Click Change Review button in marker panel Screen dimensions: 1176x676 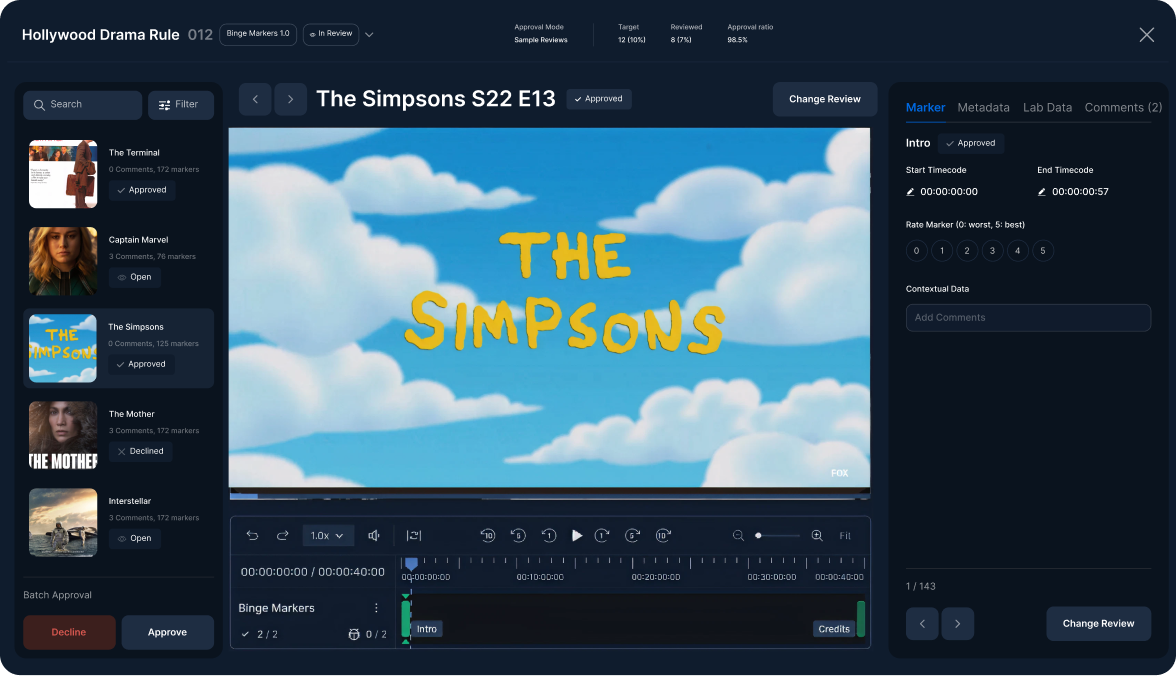pos(1098,623)
